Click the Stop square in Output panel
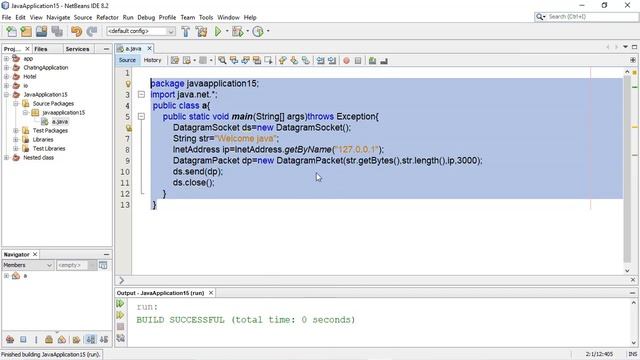The image size is (640, 360). pos(120,327)
